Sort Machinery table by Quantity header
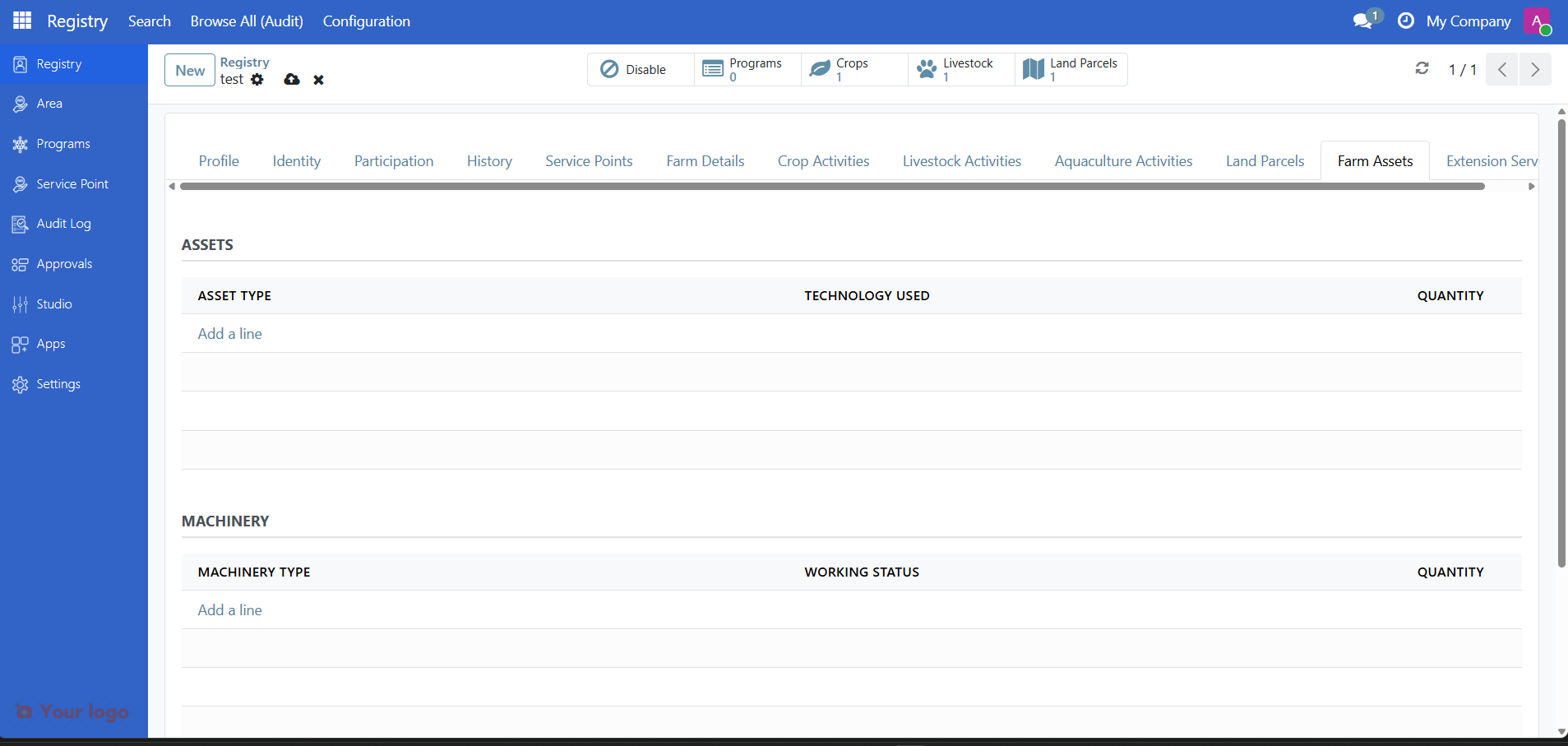The width and height of the screenshot is (1568, 746). click(x=1450, y=572)
